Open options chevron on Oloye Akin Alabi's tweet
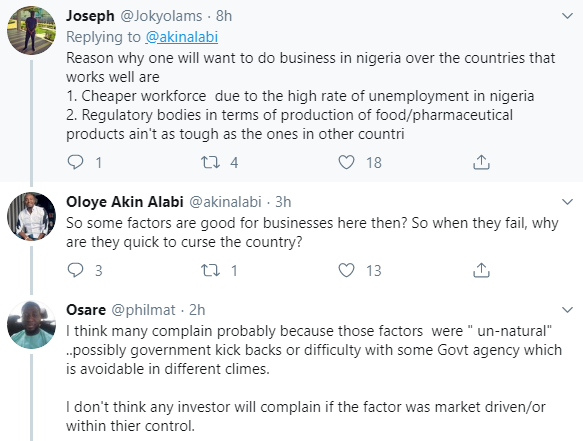This screenshot has width=583, height=441. 567,202
